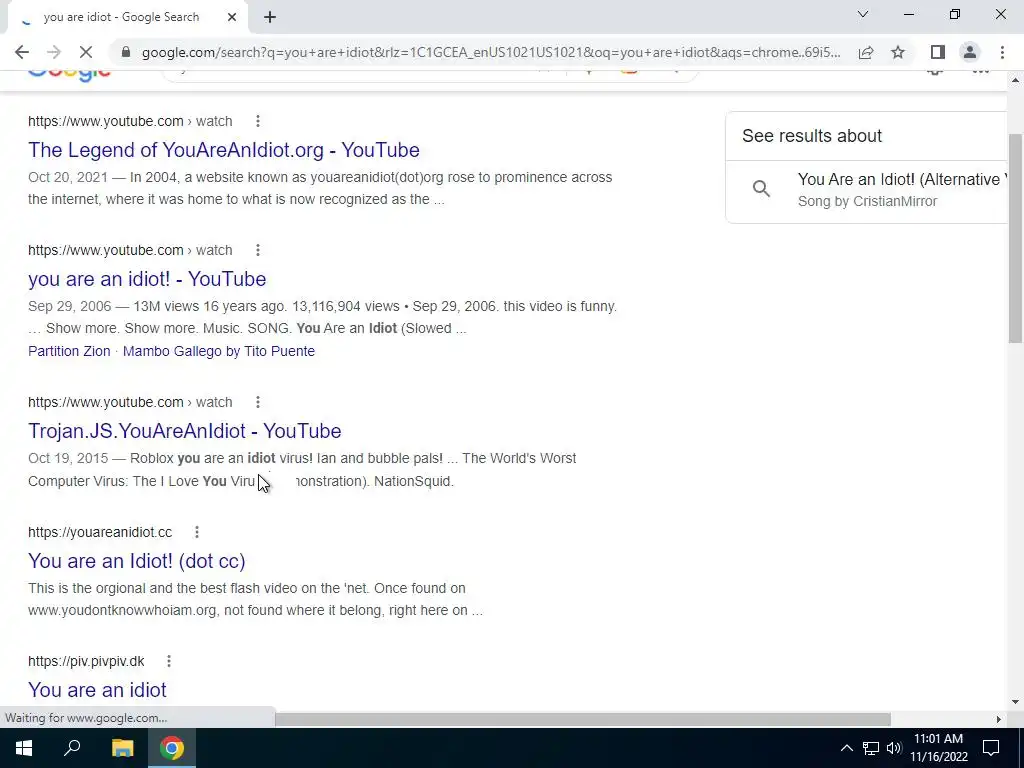Follow the 'Partition Zion' link

click(x=69, y=351)
